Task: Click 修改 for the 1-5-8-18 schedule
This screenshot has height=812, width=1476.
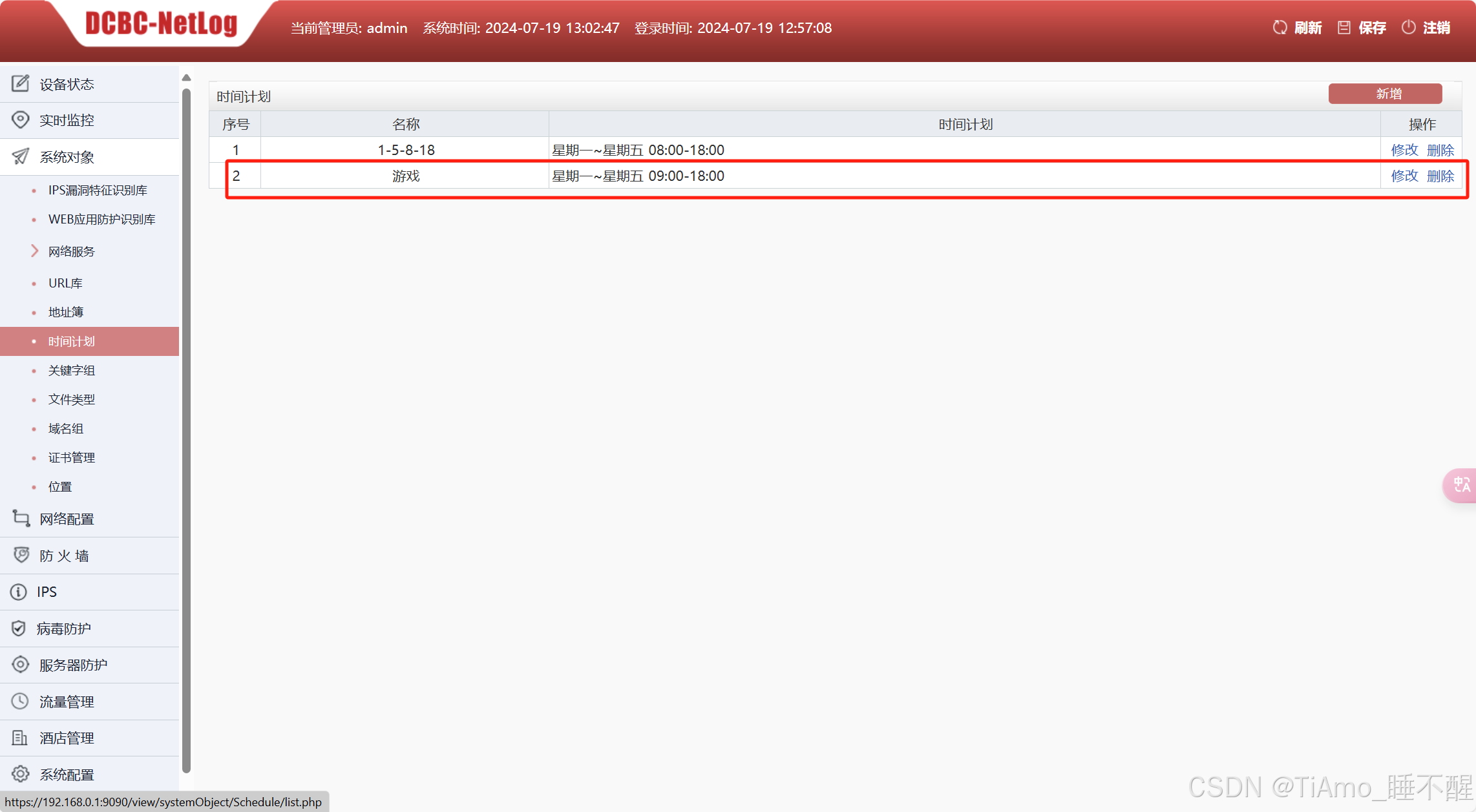Action: 1404,150
